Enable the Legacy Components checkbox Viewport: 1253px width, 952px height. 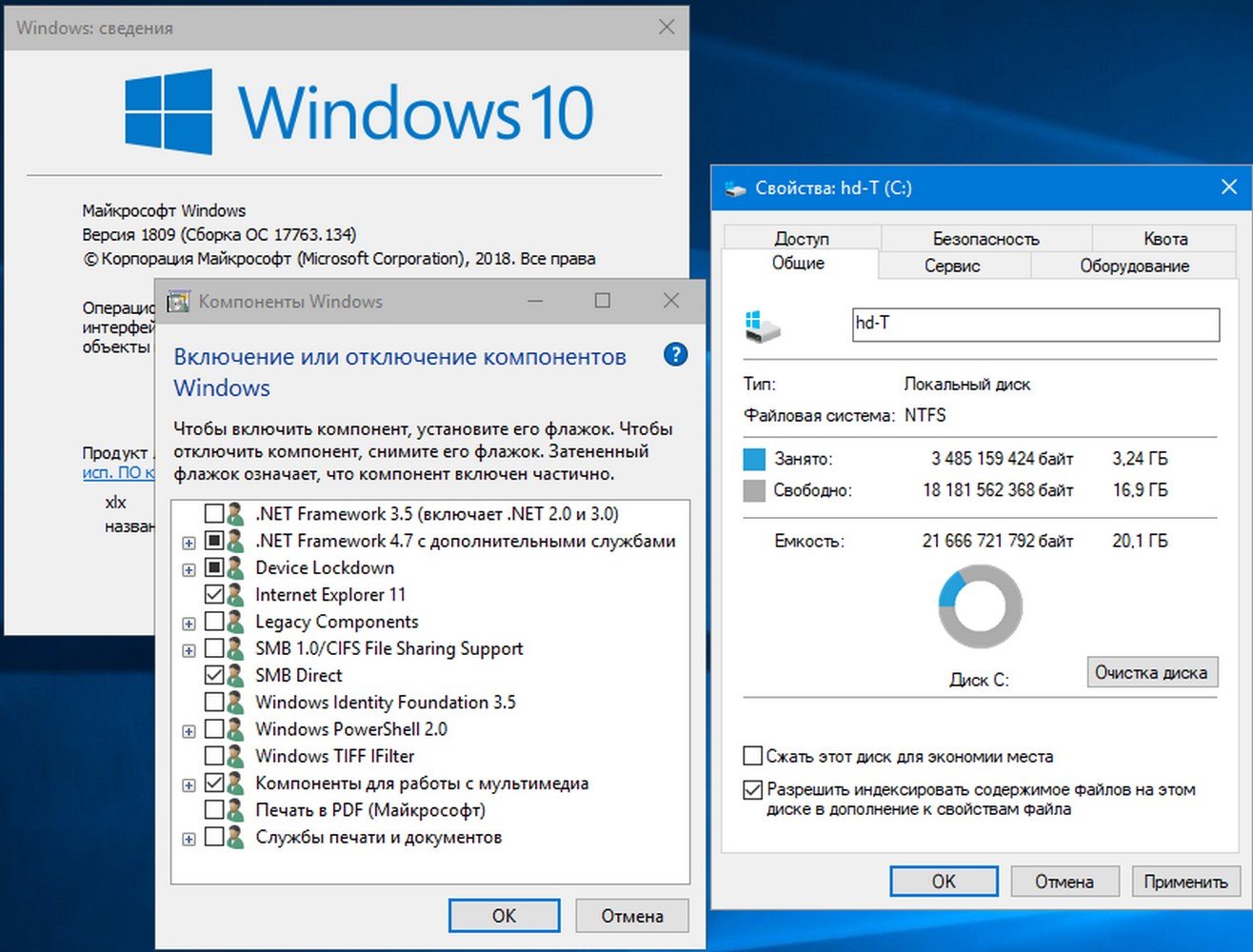[x=214, y=622]
